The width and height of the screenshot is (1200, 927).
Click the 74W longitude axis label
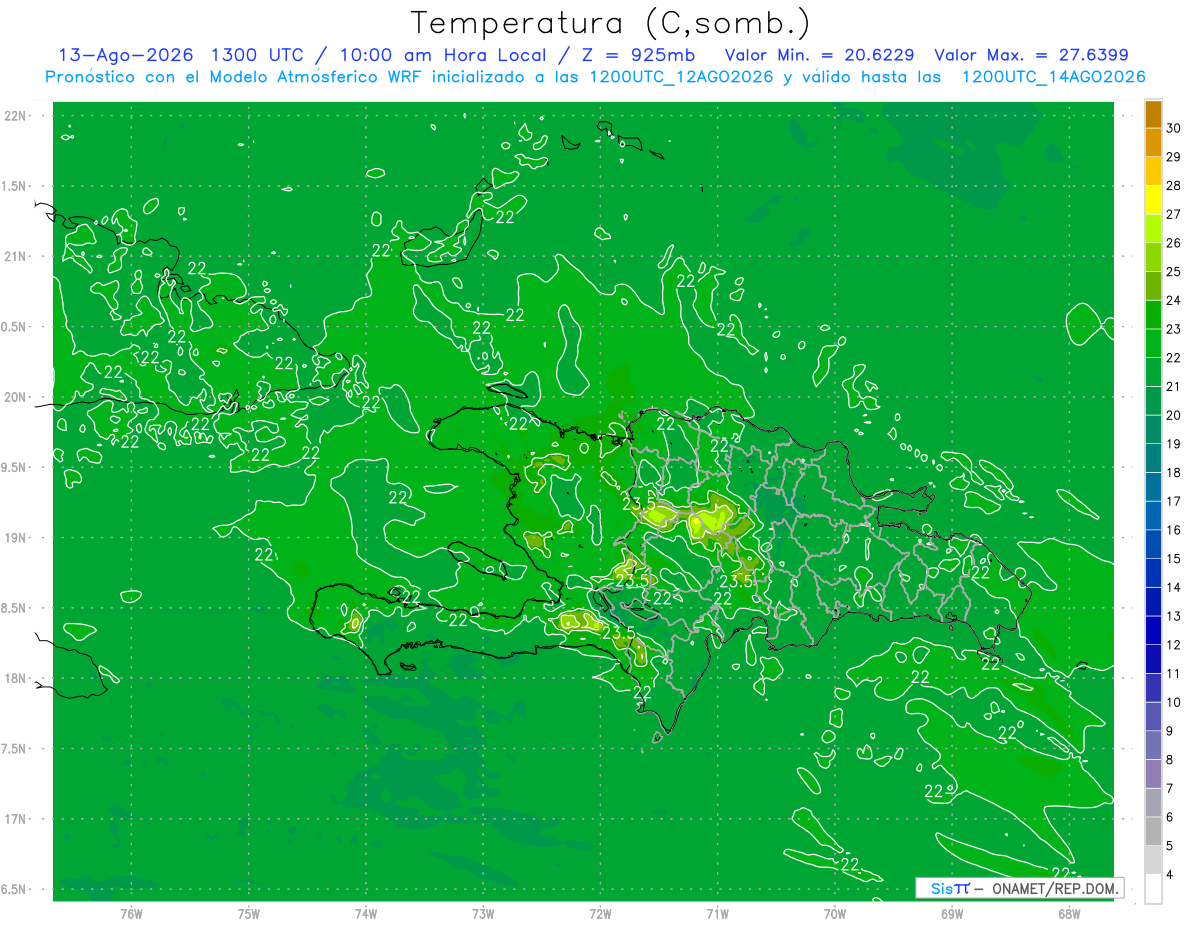pos(366,914)
